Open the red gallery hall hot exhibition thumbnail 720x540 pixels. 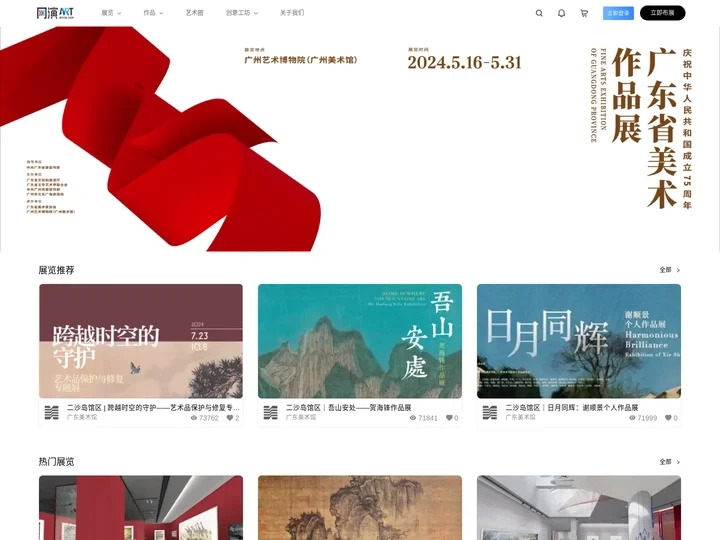click(141, 508)
